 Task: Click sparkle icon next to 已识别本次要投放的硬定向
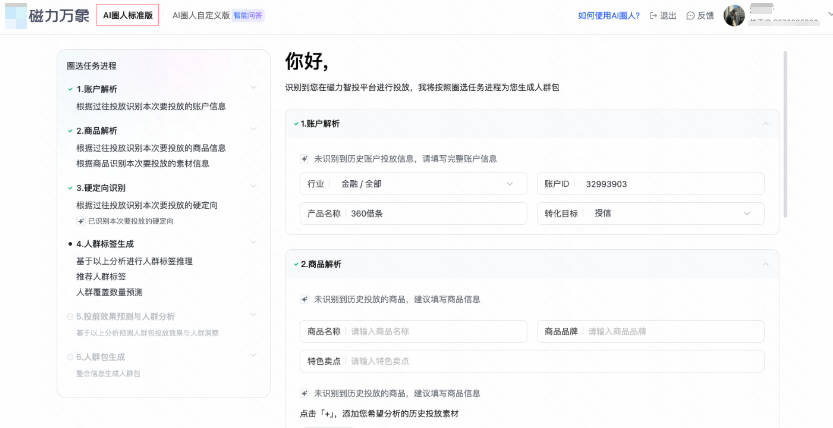pos(81,221)
